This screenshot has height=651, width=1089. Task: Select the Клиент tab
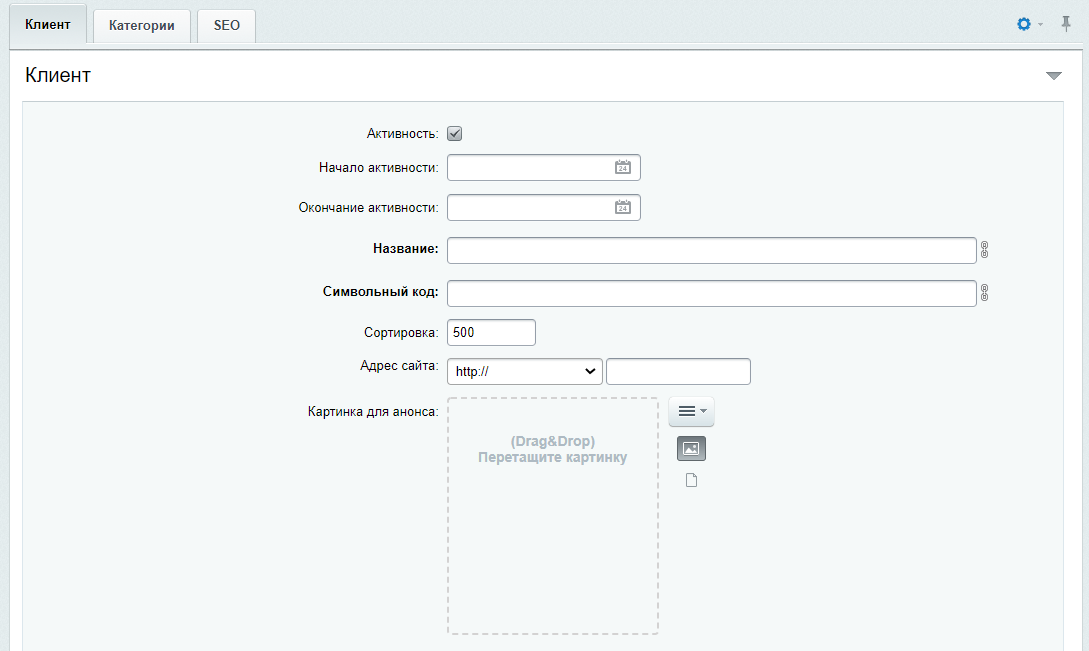point(48,24)
